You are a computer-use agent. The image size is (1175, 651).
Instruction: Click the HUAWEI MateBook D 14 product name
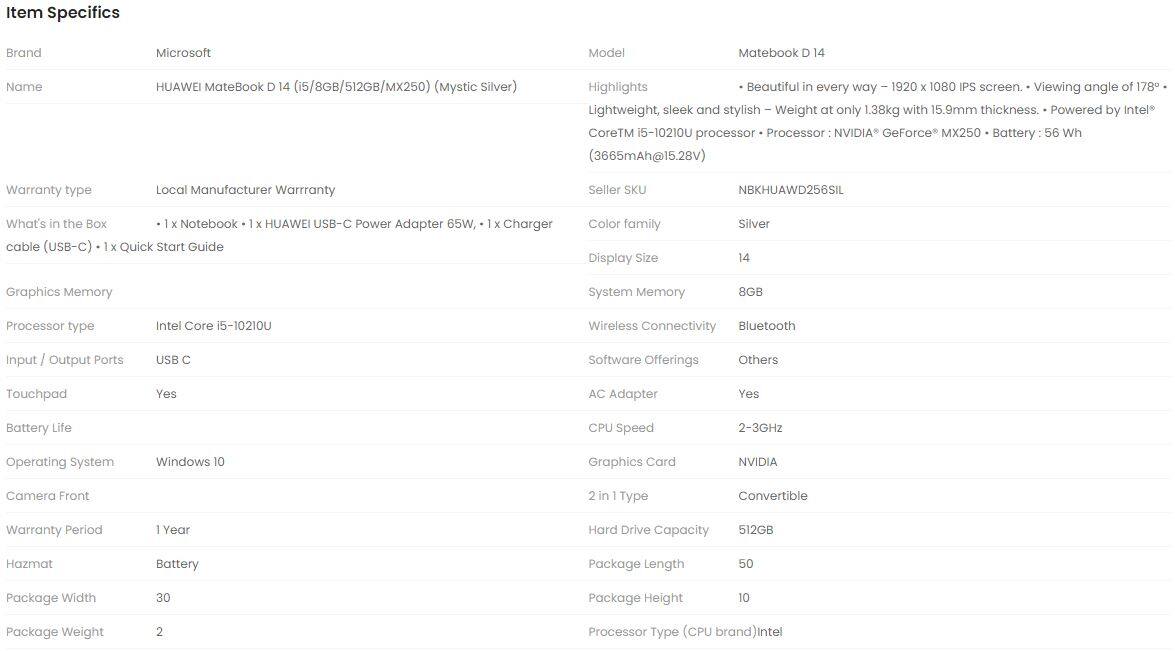pyautogui.click(x=336, y=87)
